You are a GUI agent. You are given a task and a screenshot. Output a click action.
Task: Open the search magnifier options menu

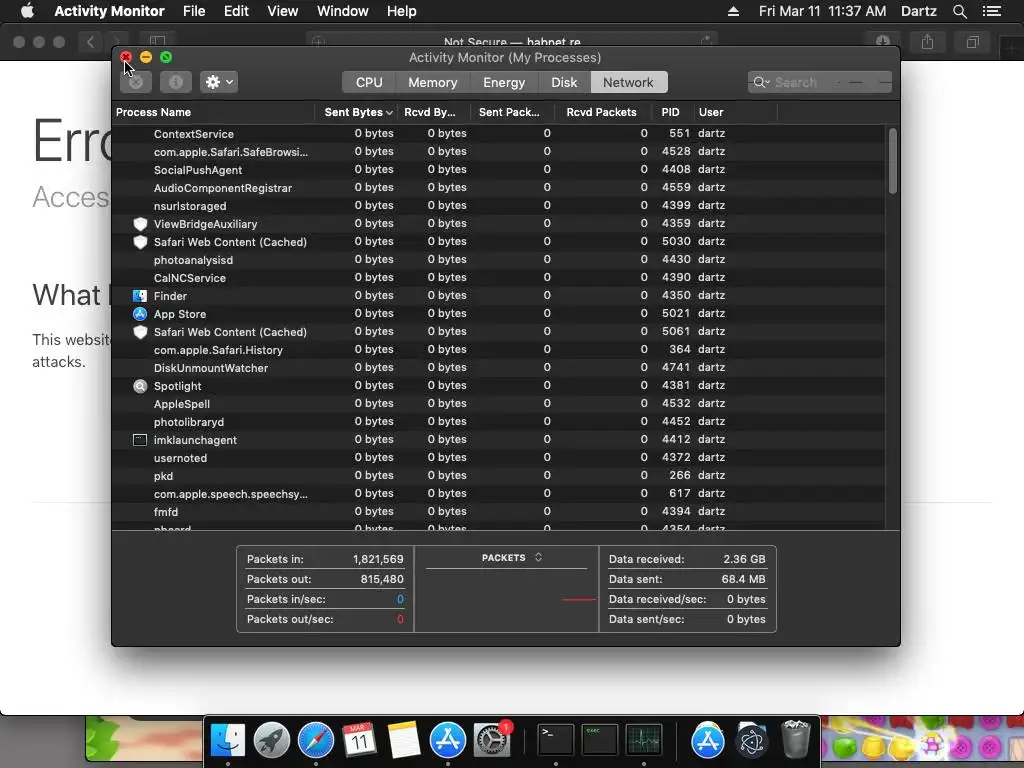pos(761,82)
